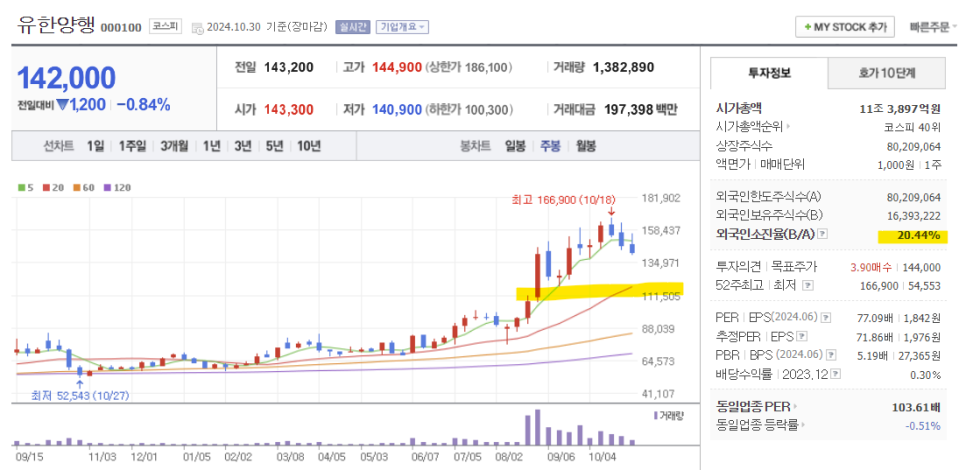The height and width of the screenshot is (470, 966).
Task: Select the 1년 line chart period
Action: (211, 146)
